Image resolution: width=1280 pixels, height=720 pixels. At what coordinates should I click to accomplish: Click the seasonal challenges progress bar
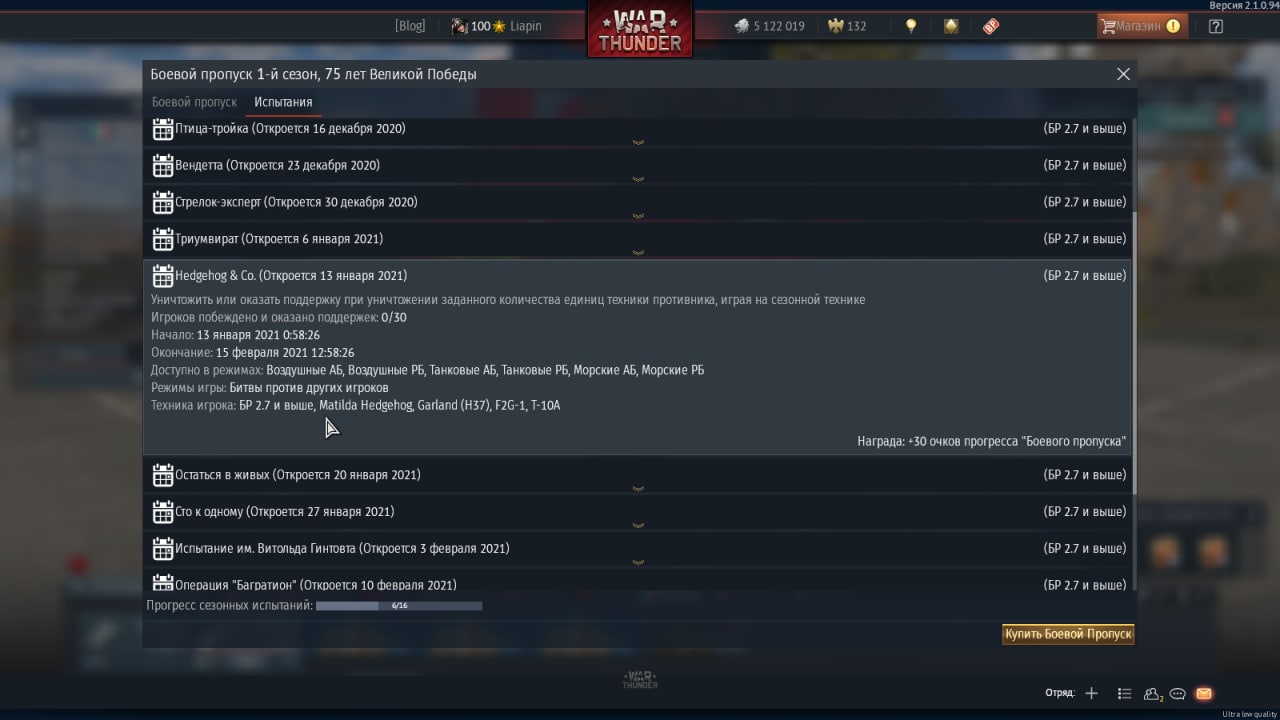tap(399, 606)
